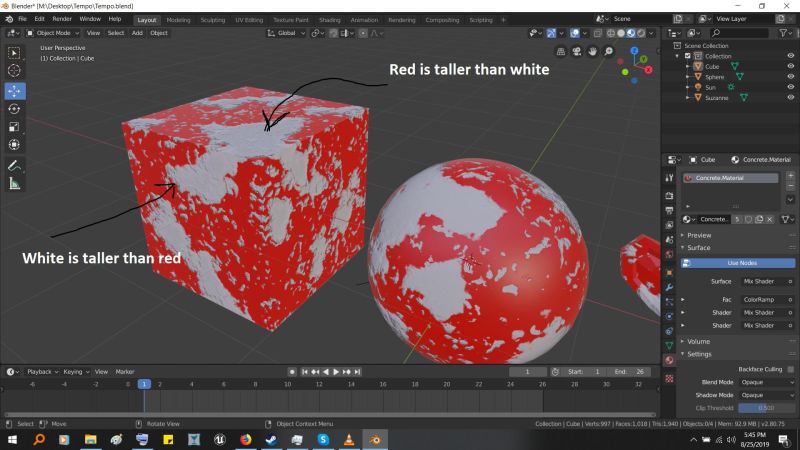Jump to the start frame
The width and height of the screenshot is (800, 450).
[305, 372]
